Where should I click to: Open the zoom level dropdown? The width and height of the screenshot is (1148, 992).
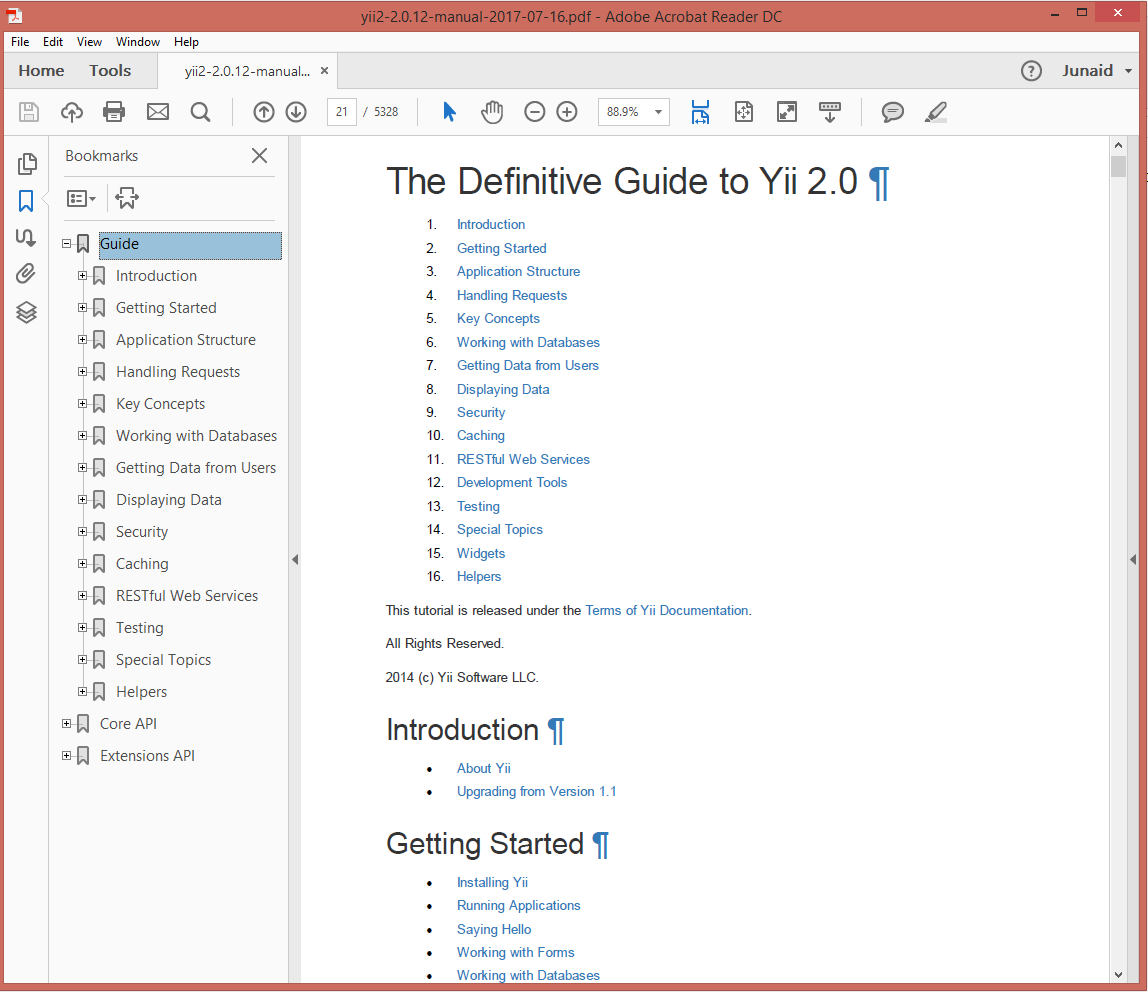pyautogui.click(x=658, y=112)
